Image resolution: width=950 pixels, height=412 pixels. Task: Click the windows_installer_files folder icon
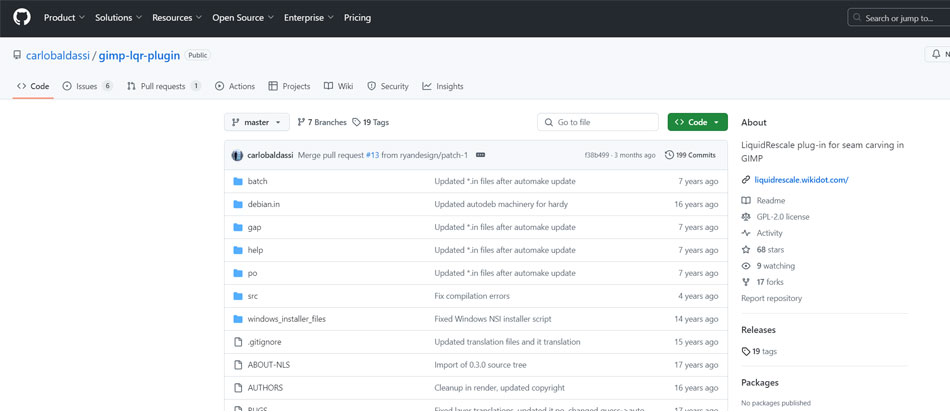(x=238, y=319)
